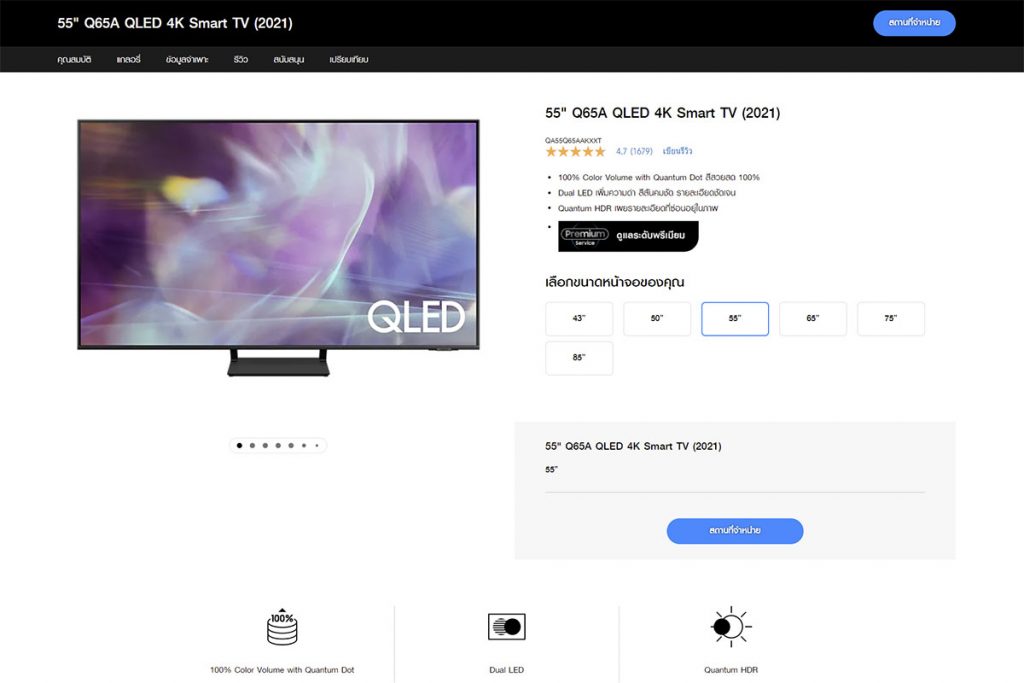
Task: Click the 100% Color Volume Quantum Dot icon
Action: pos(282,627)
